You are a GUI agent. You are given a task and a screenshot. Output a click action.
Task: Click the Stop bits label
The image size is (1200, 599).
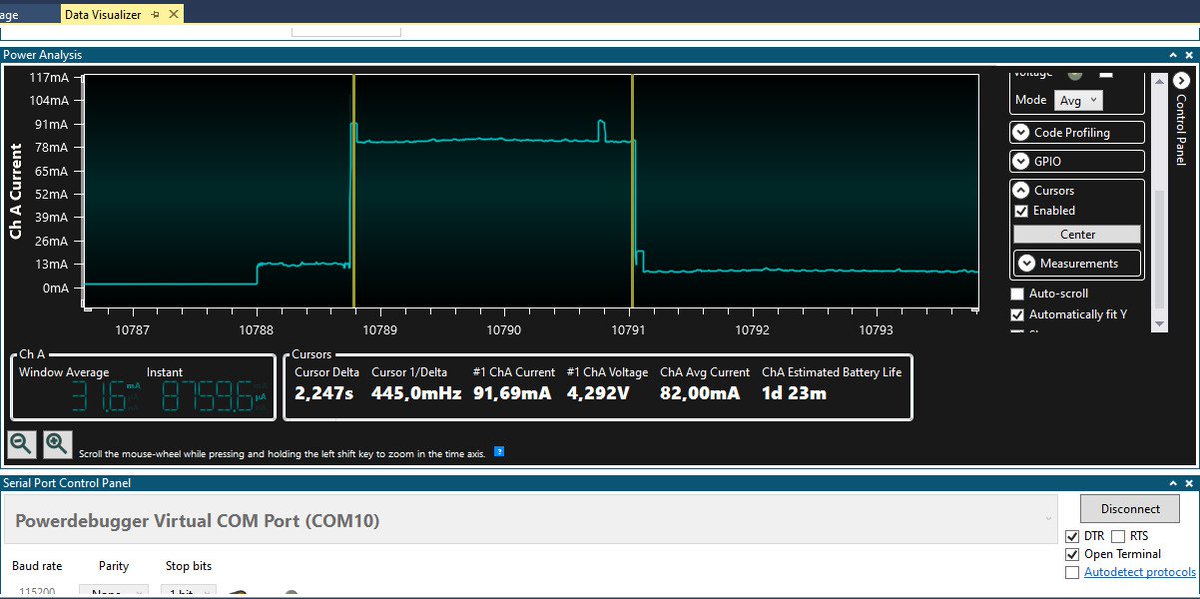click(x=188, y=566)
